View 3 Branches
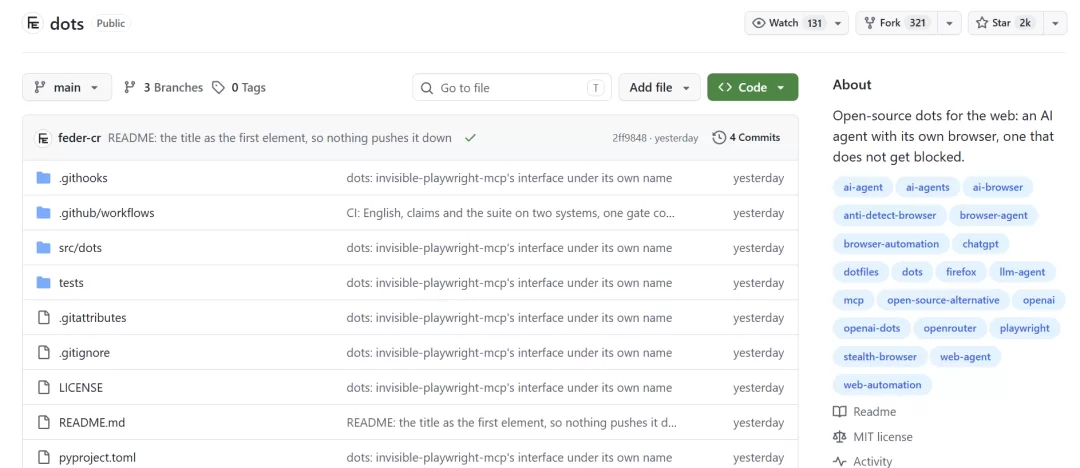This screenshot has width=1080, height=468. click(x=163, y=88)
